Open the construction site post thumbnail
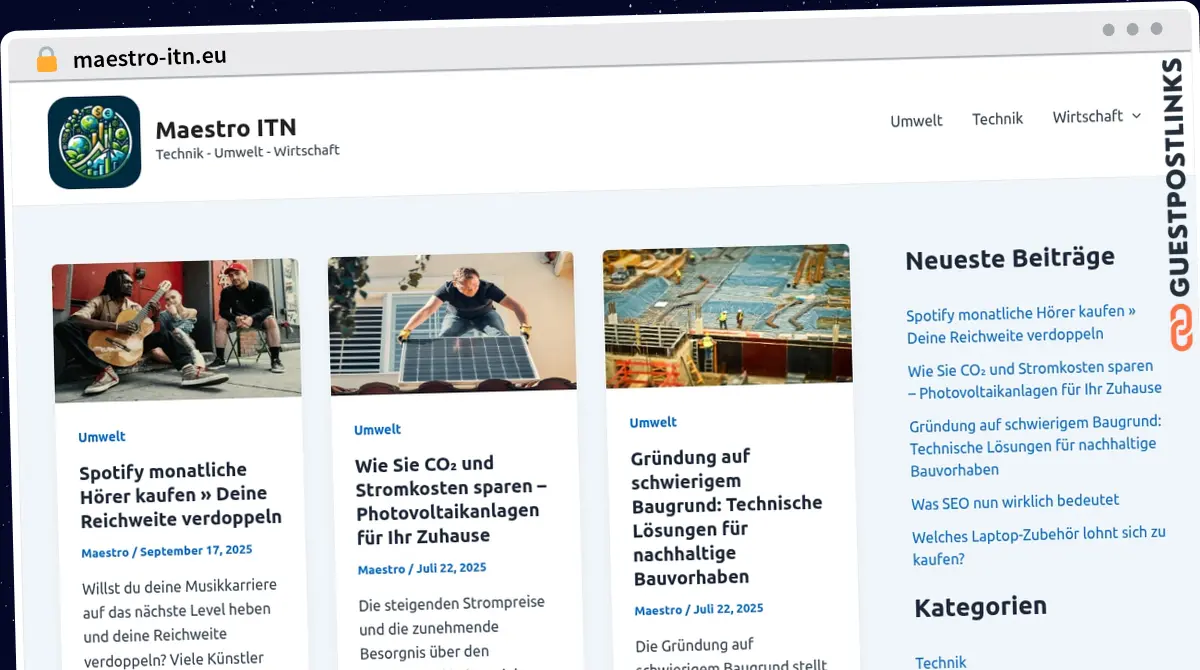This screenshot has height=670, width=1200. pyautogui.click(x=727, y=316)
